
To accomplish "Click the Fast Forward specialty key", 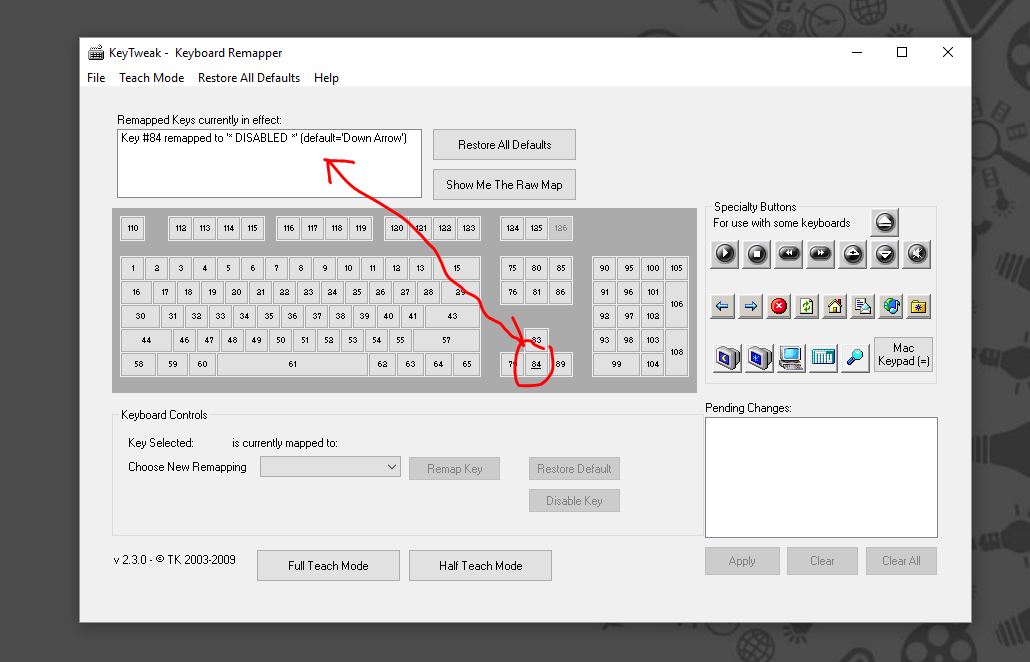I will pyautogui.click(x=820, y=255).
